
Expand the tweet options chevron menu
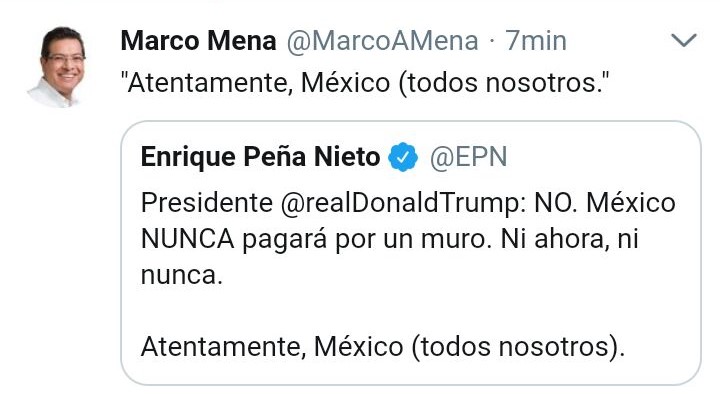click(684, 40)
